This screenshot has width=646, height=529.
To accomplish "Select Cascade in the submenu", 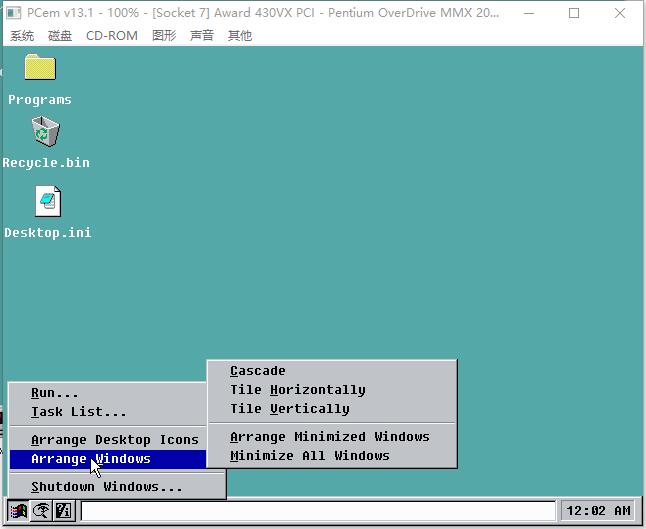I will pos(332,371).
